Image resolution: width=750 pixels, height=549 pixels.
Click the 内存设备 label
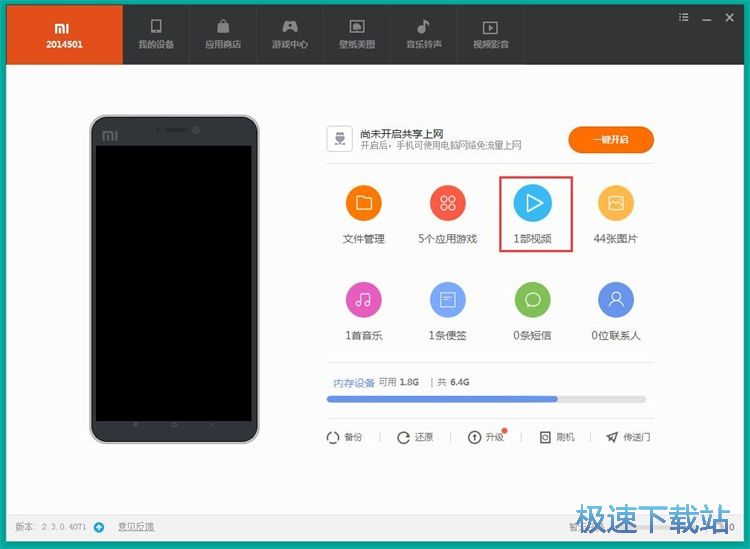354,383
